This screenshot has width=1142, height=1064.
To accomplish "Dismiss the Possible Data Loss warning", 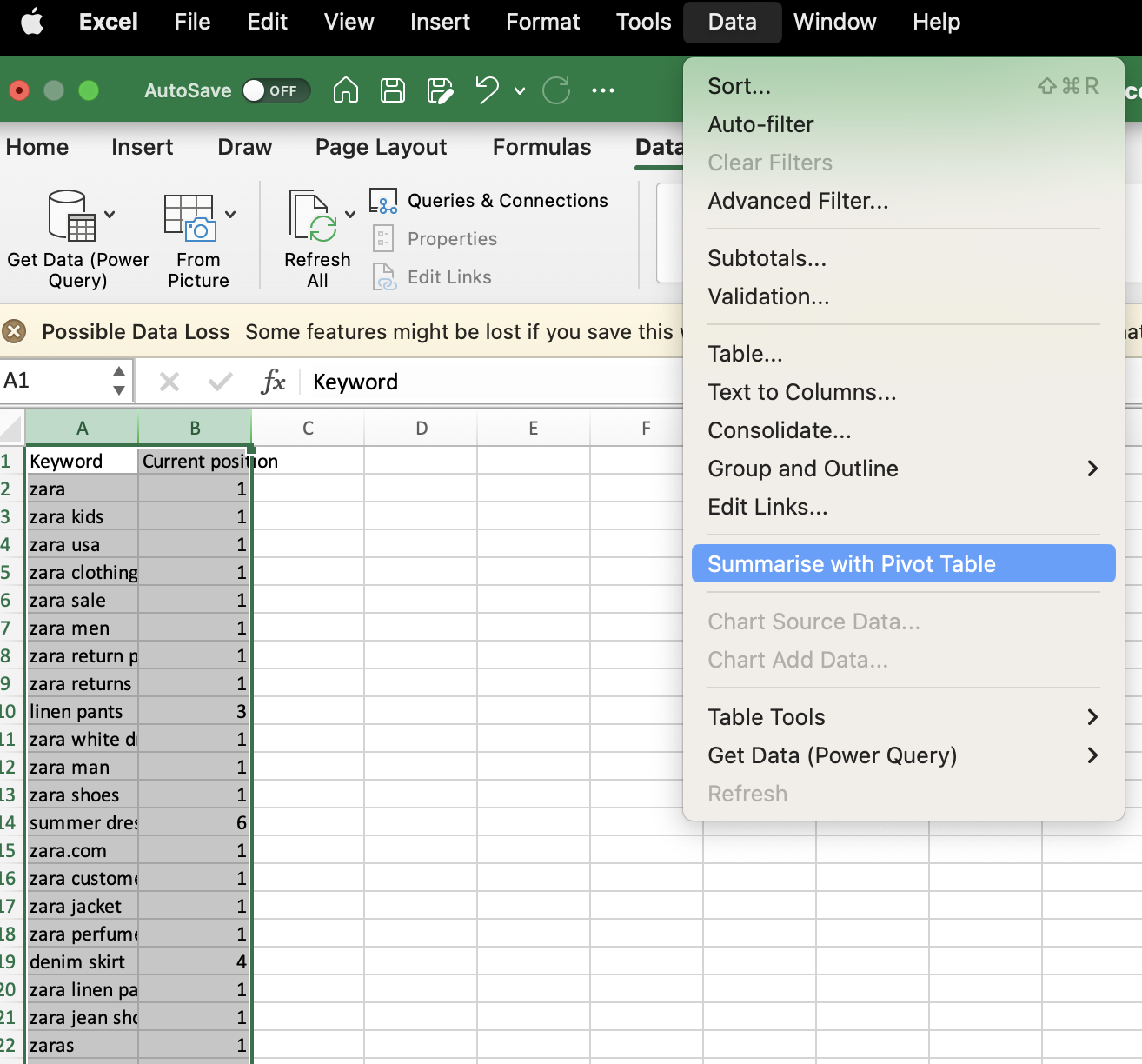I will click(x=14, y=331).
